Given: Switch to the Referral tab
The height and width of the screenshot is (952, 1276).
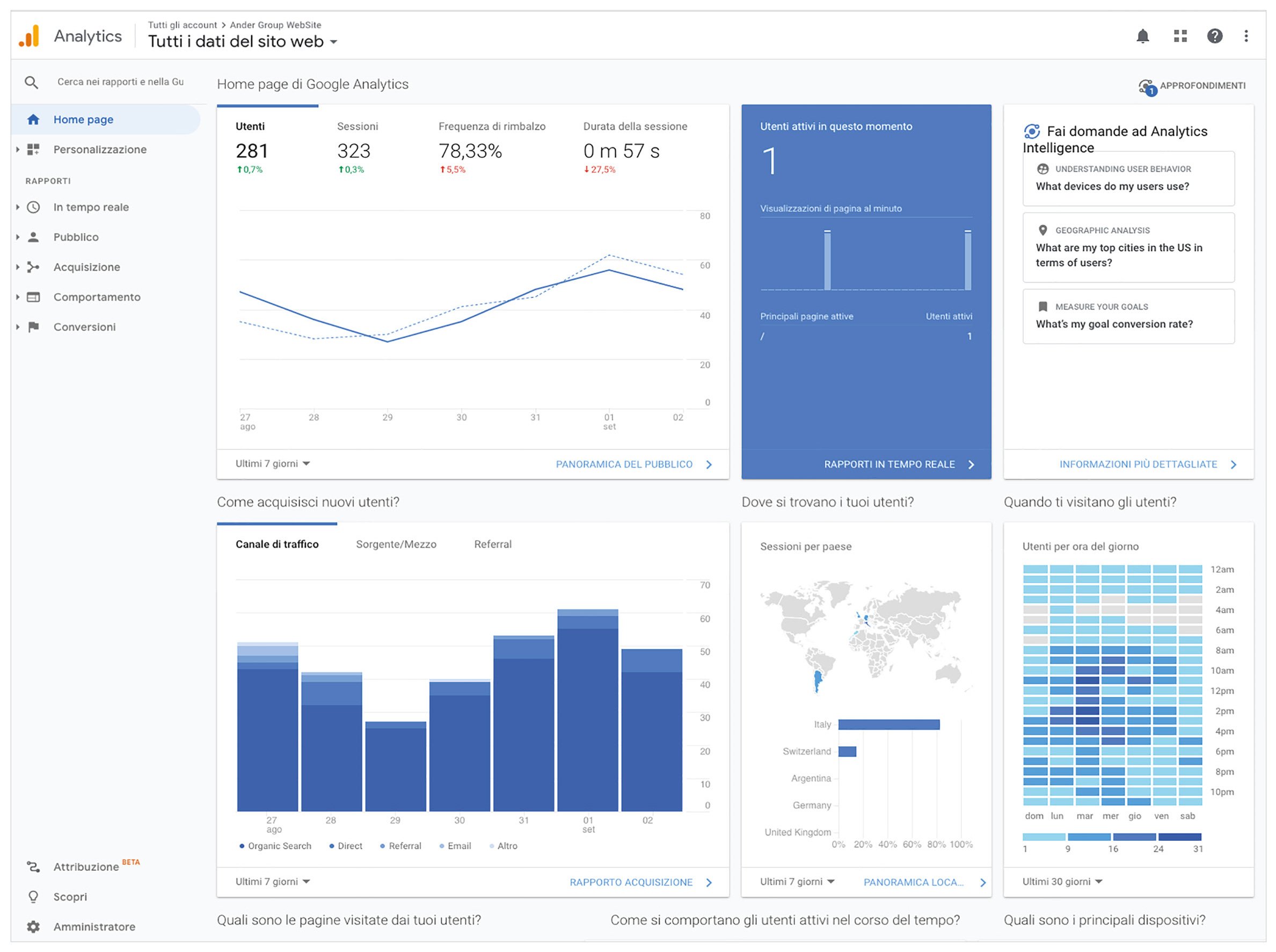Looking at the screenshot, I should pos(493,544).
